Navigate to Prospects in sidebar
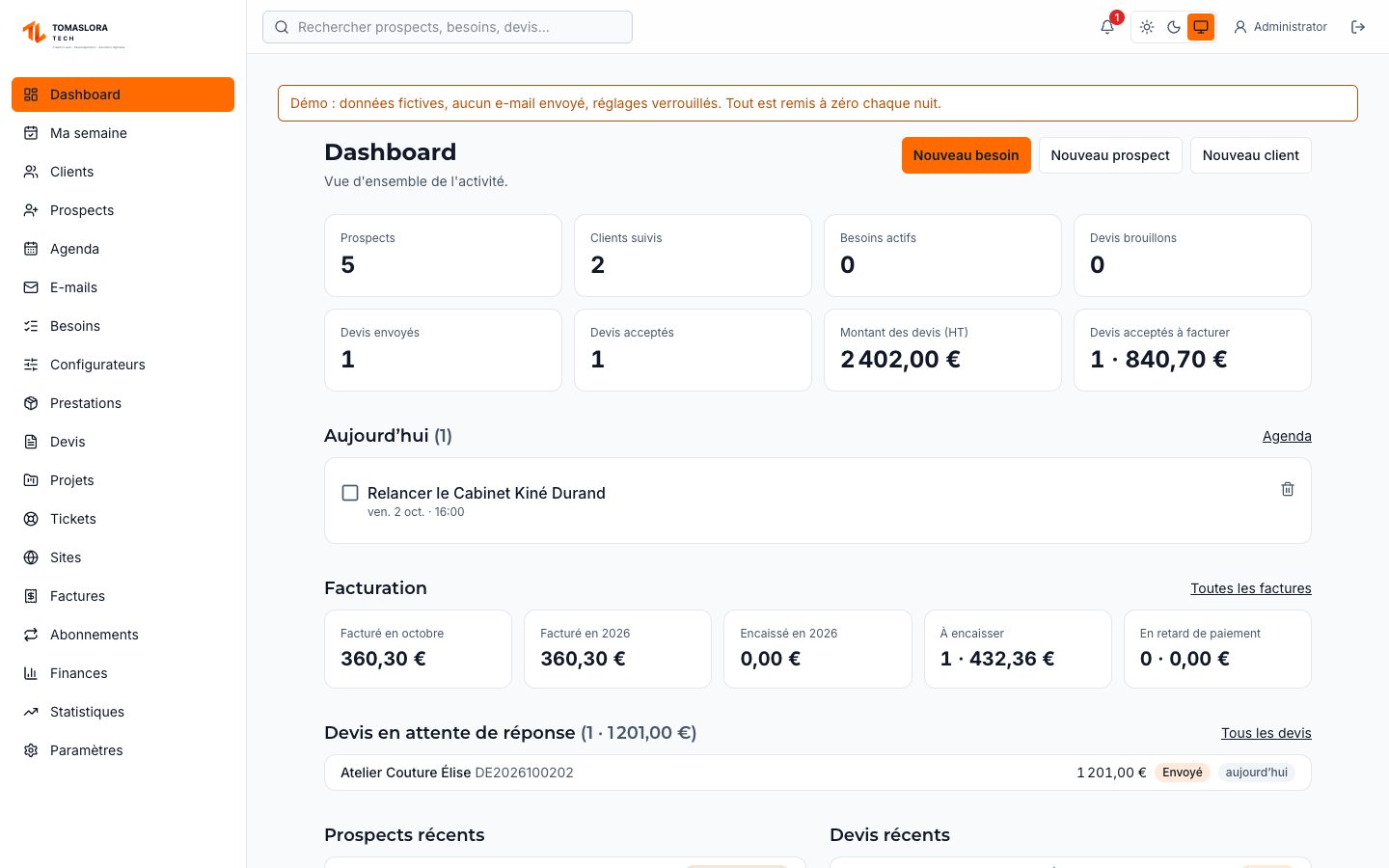 (123, 210)
